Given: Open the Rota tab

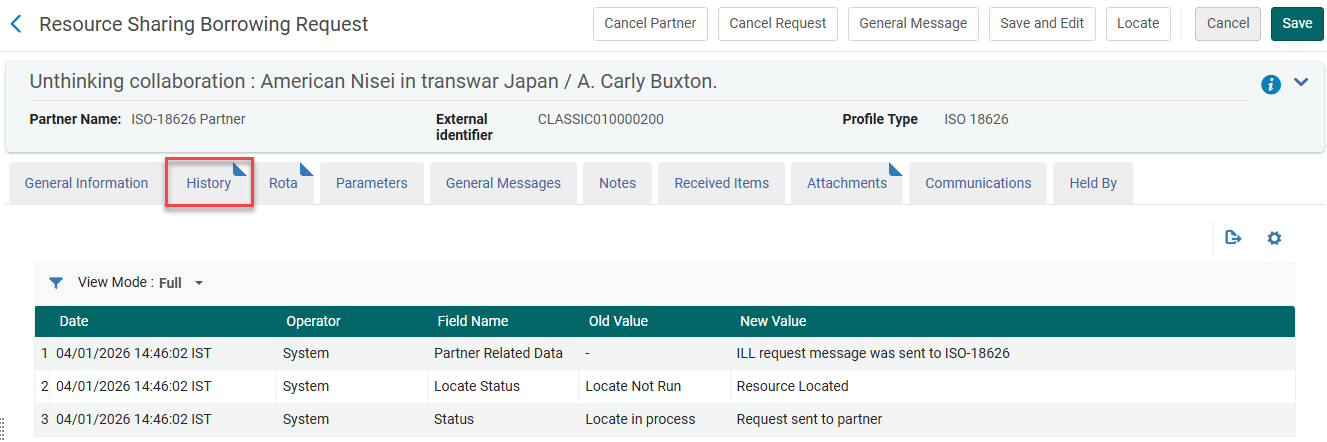Looking at the screenshot, I should 283,183.
